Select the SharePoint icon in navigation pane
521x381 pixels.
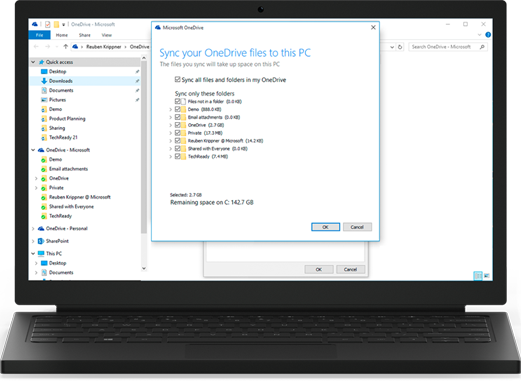tap(41, 241)
